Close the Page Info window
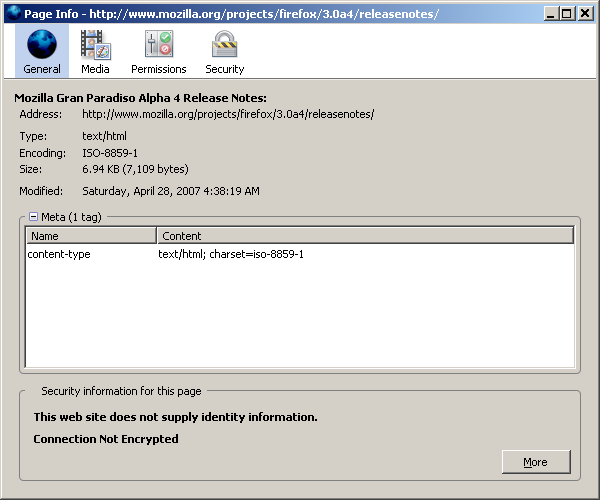The image size is (600, 500). click(x=585, y=14)
